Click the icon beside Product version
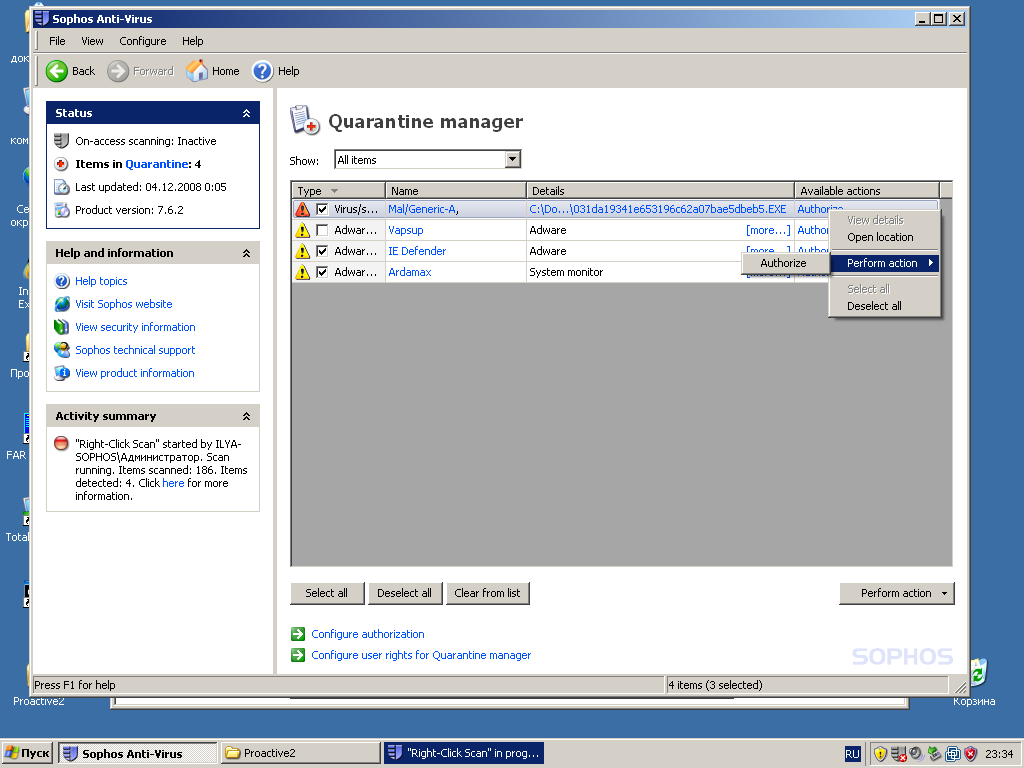1024x768 pixels. pyautogui.click(x=61, y=210)
